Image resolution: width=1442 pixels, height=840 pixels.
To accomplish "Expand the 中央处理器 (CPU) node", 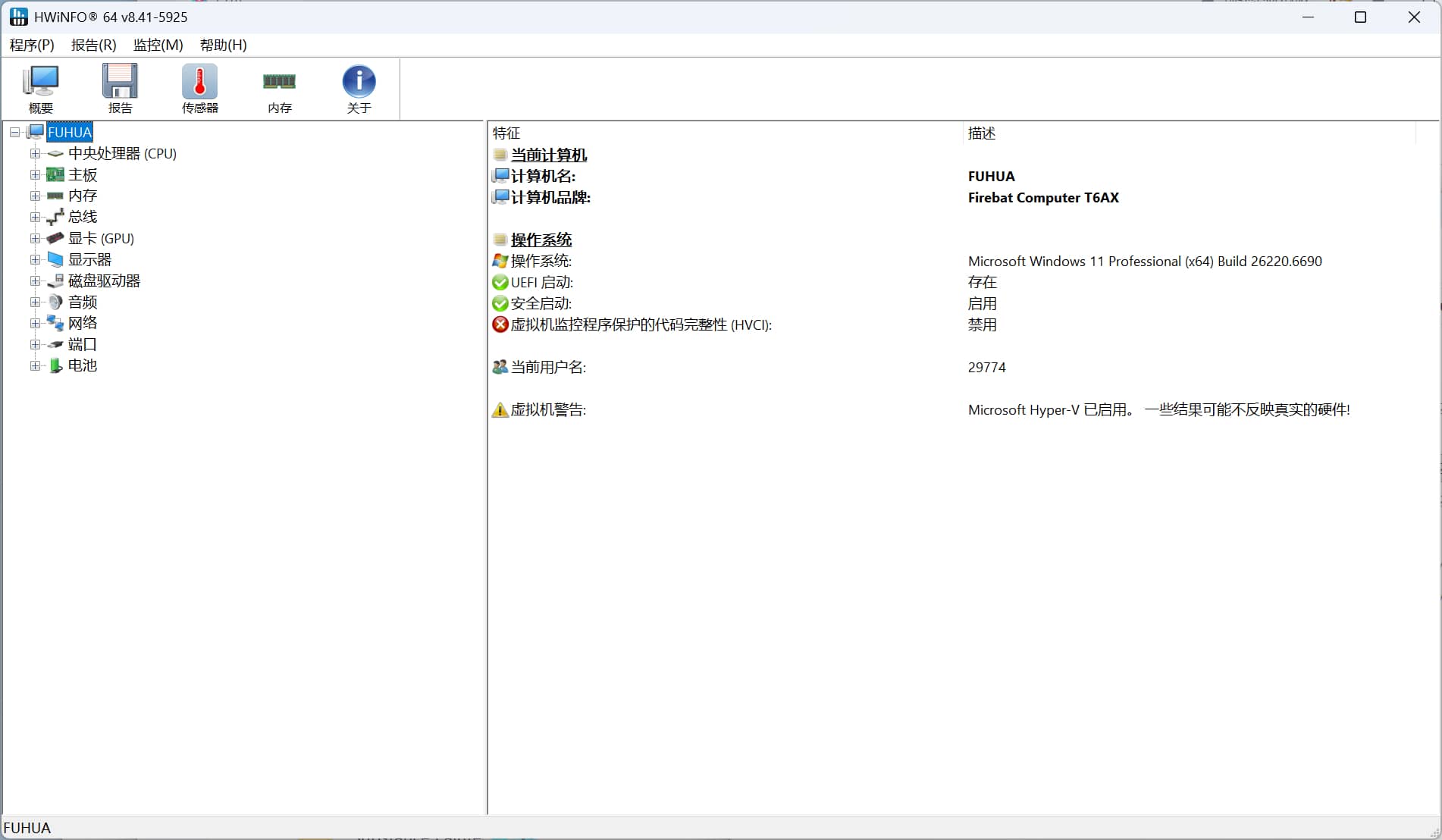I will coord(35,153).
